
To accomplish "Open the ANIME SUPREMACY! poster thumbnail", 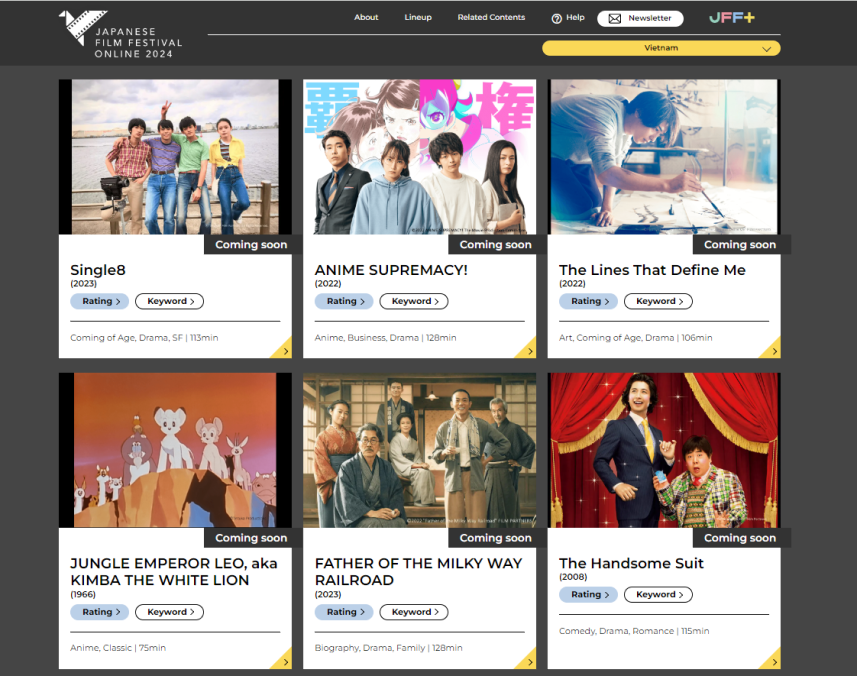I will click(x=420, y=157).
